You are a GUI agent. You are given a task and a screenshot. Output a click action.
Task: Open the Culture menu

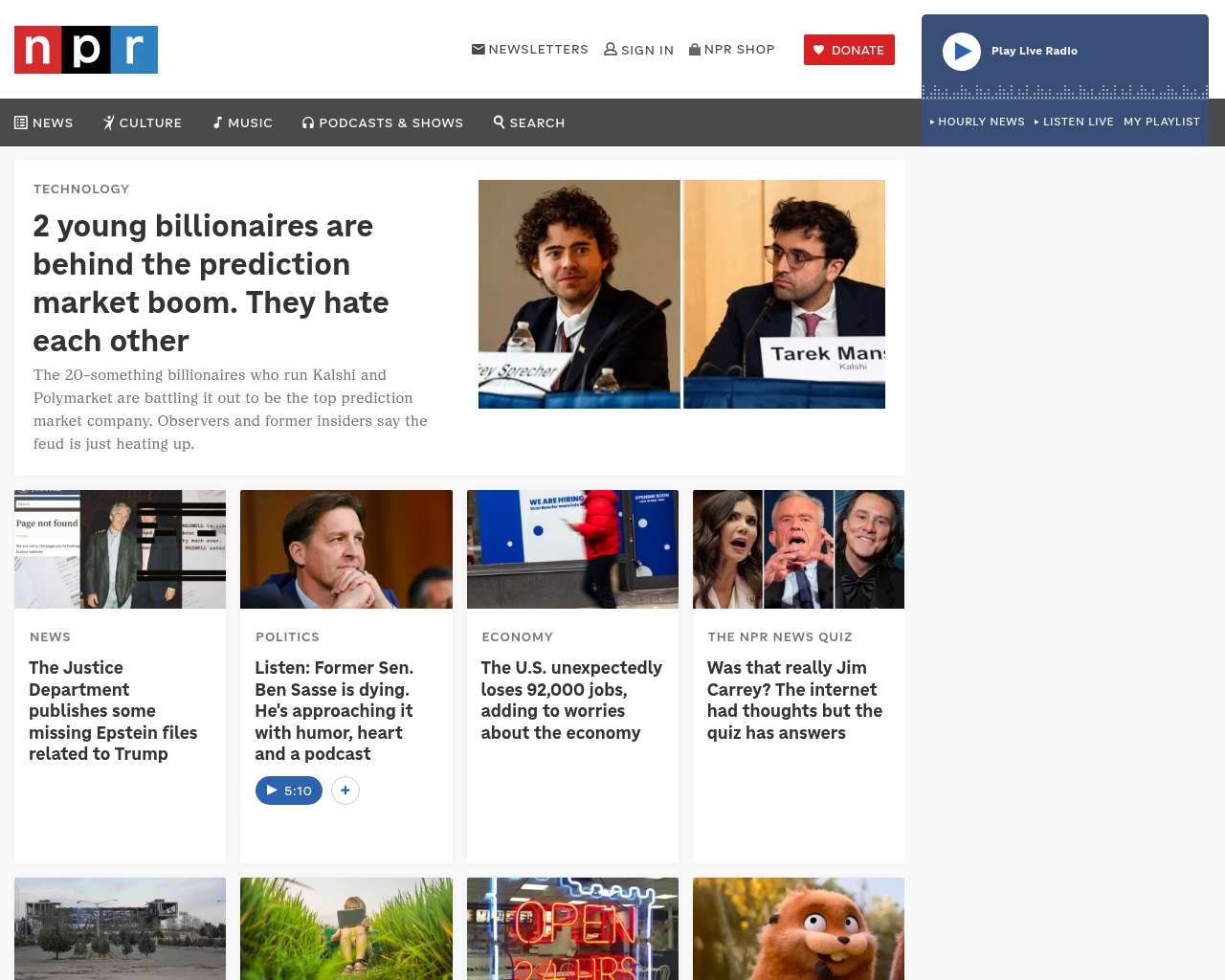[143, 122]
